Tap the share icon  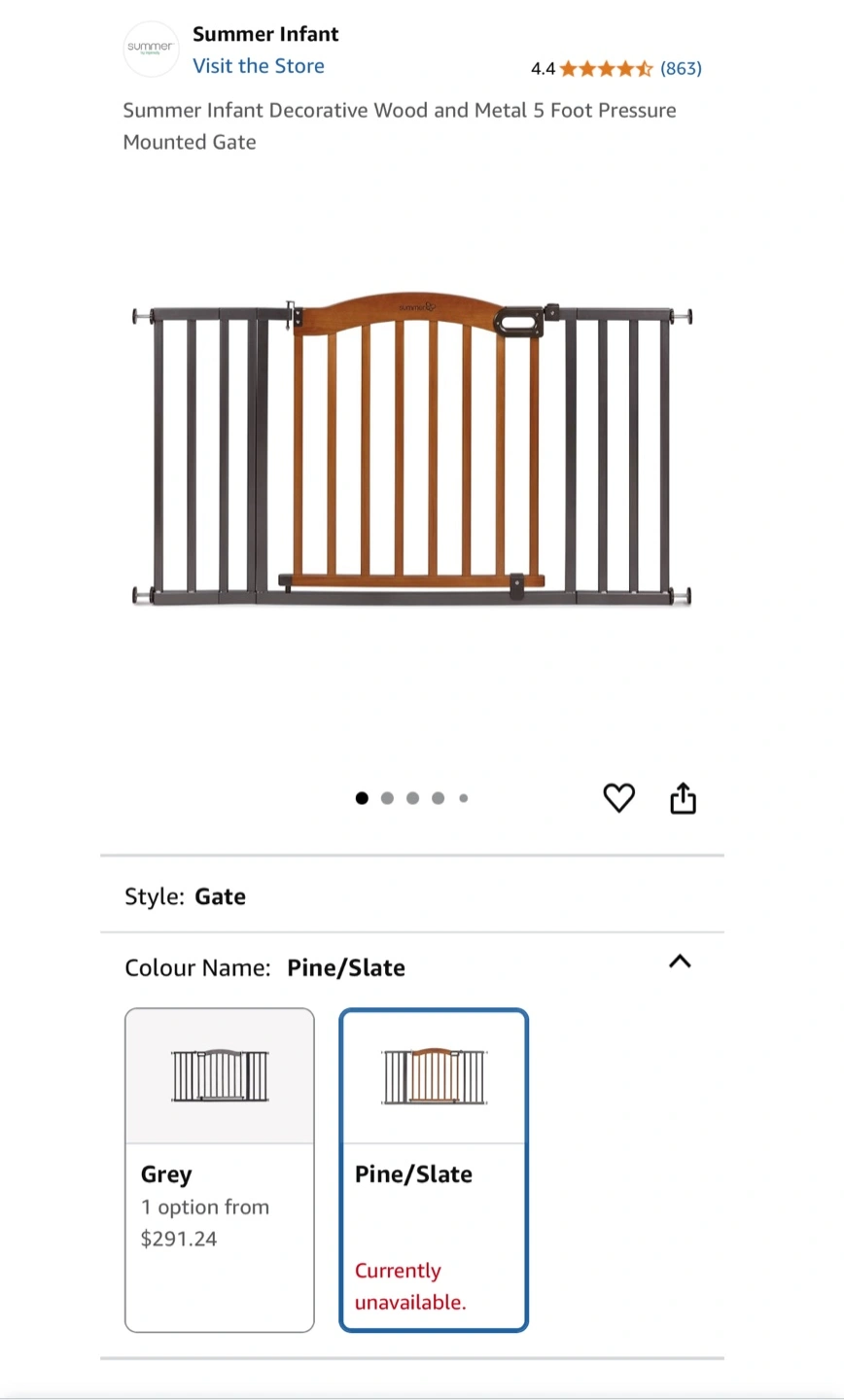684,798
